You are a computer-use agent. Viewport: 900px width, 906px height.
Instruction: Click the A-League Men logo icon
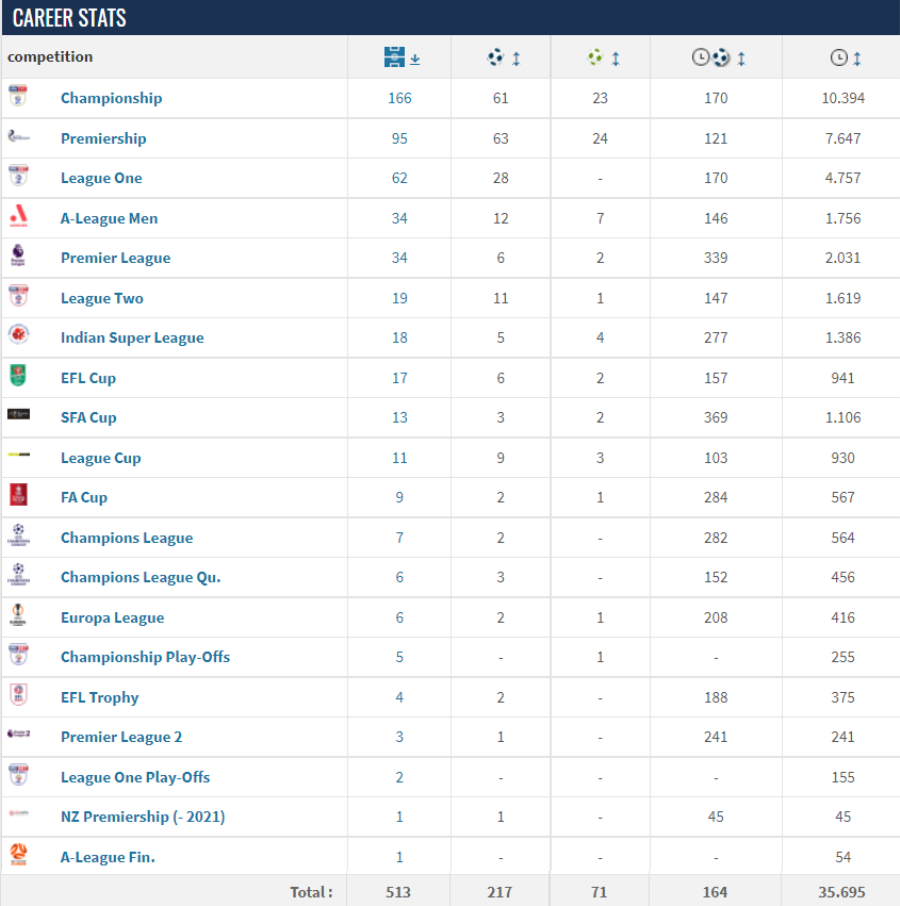18,217
